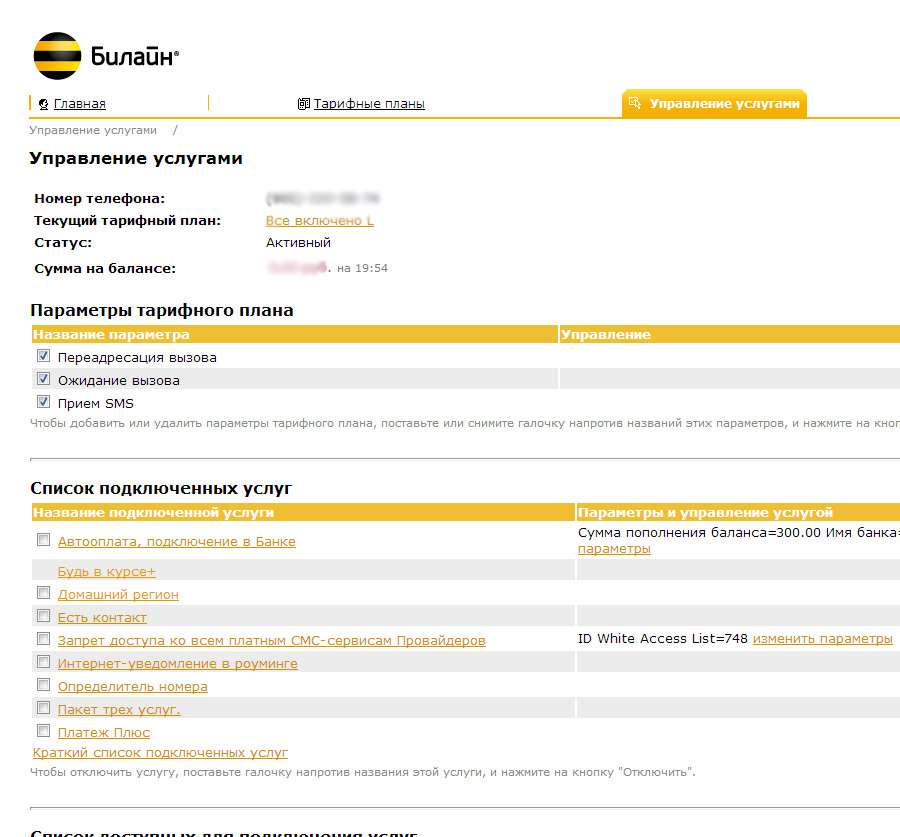The image size is (900, 837).
Task: Uncheck Ожидание вызова checkbox
Action: click(44, 379)
